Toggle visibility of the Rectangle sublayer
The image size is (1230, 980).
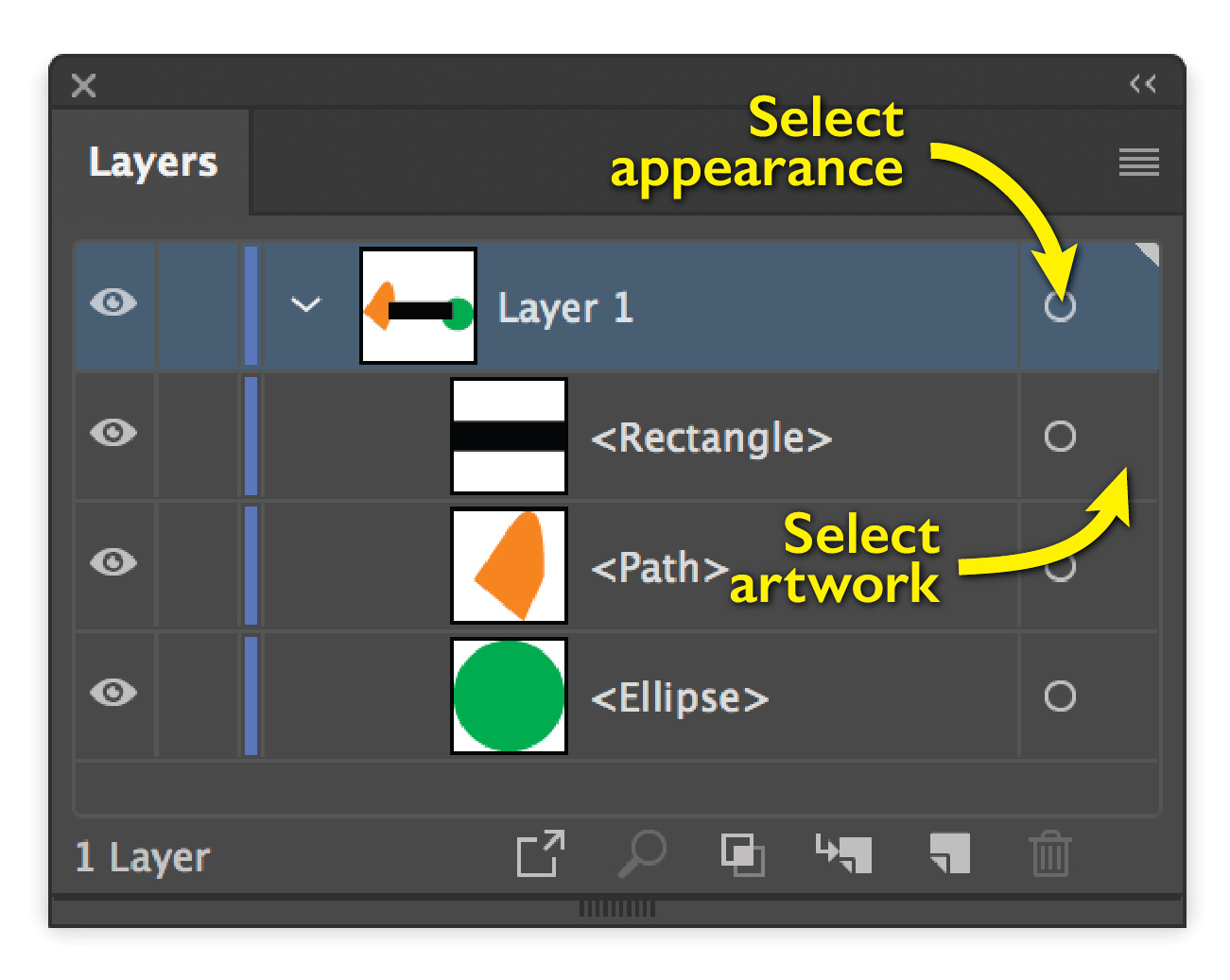[x=113, y=433]
